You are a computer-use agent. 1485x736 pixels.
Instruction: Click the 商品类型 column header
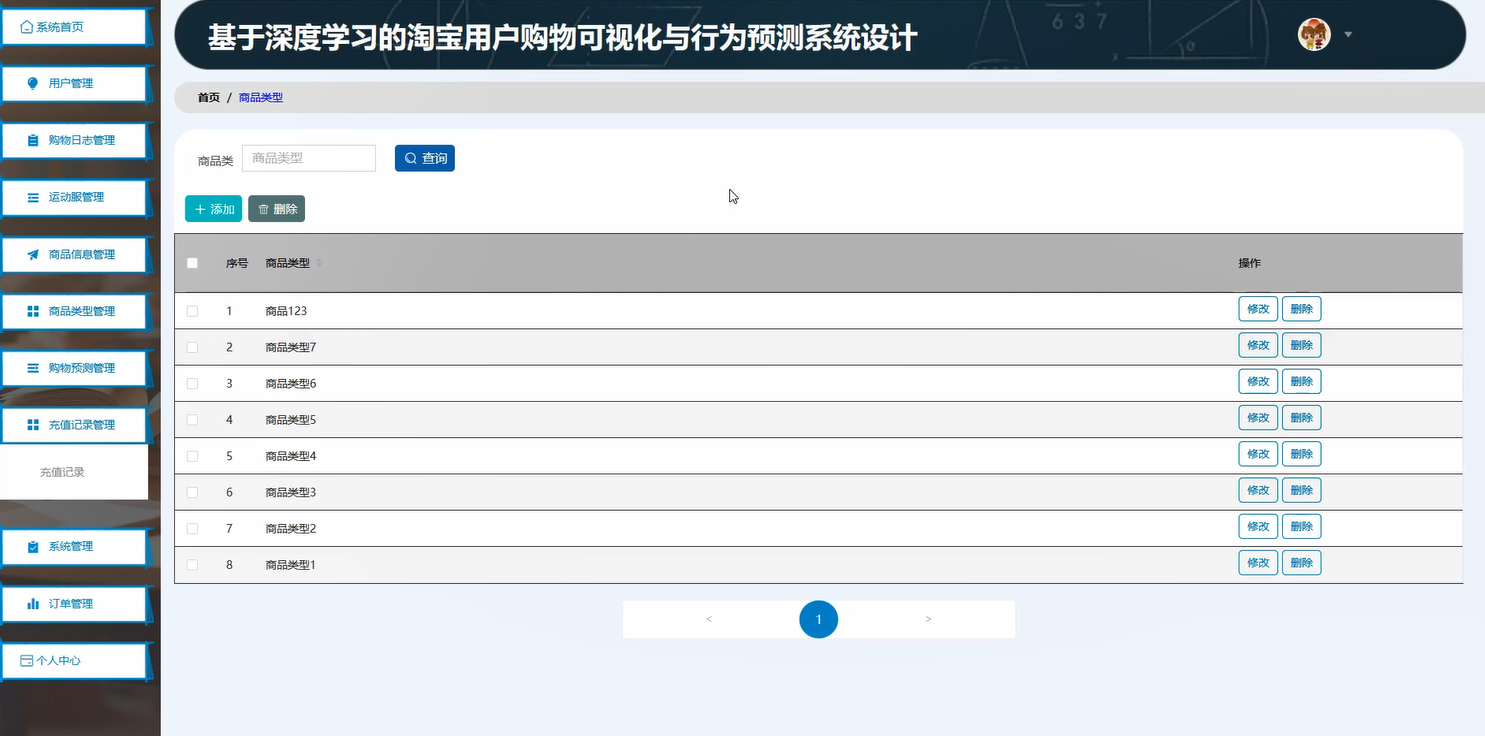tap(287, 263)
